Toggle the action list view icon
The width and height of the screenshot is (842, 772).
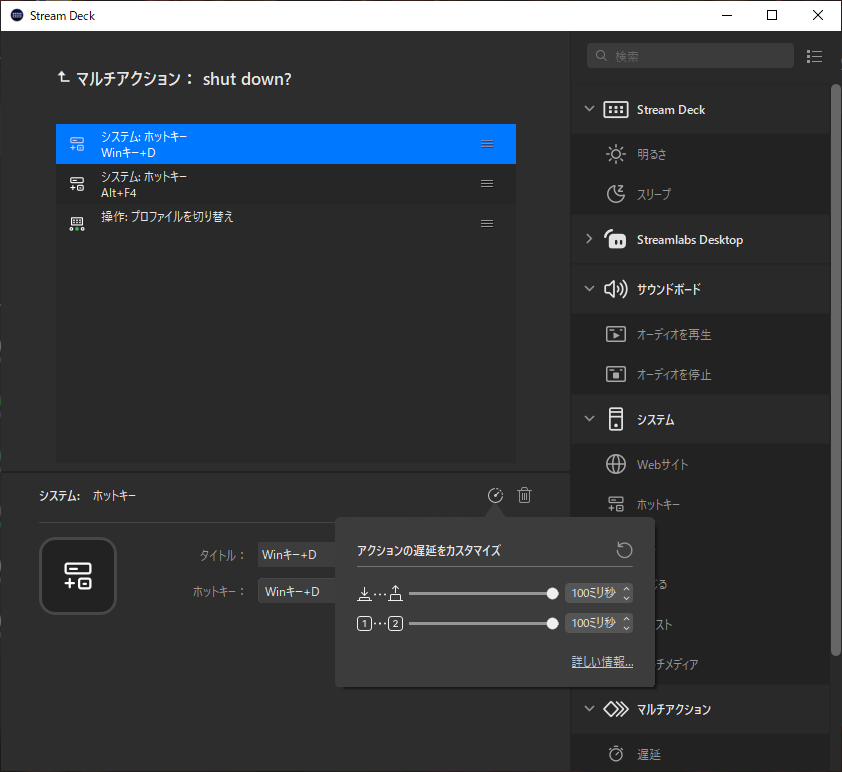(814, 56)
